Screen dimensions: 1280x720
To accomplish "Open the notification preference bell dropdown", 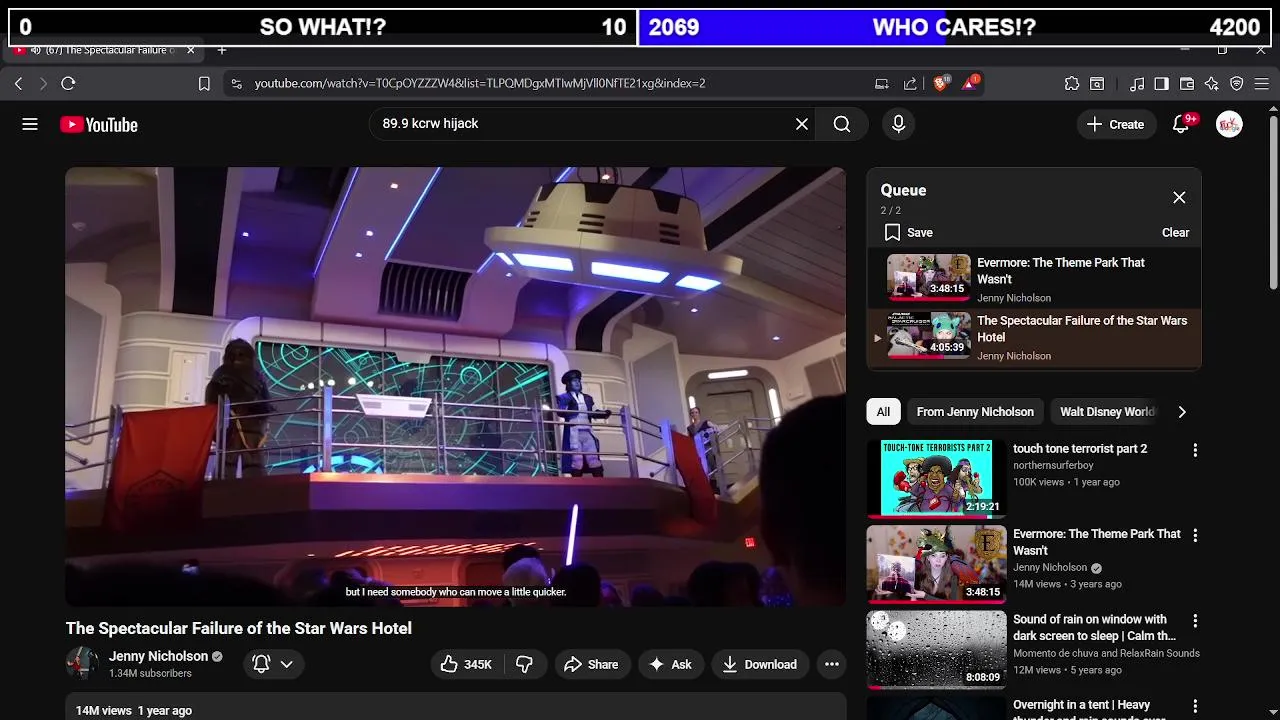I will coord(273,664).
